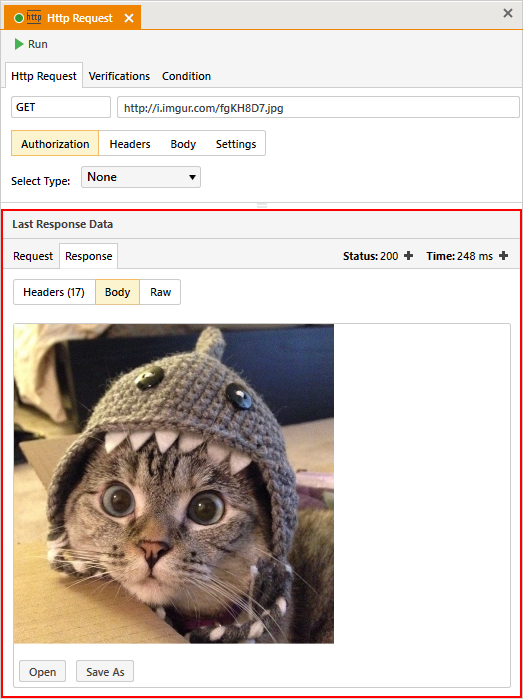Image resolution: width=523 pixels, height=699 pixels.
Task: Click the cat image preview
Action: (174, 484)
